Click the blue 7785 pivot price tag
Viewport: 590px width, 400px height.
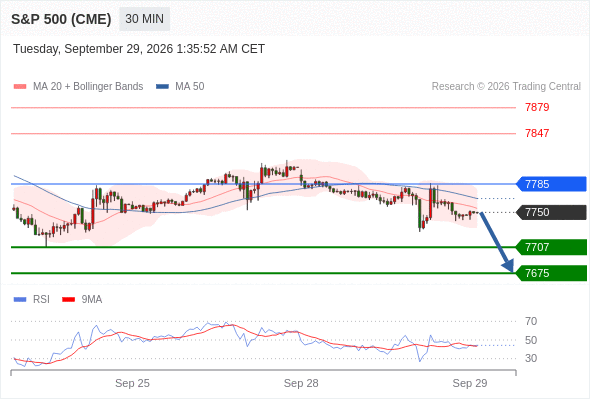tap(551, 184)
